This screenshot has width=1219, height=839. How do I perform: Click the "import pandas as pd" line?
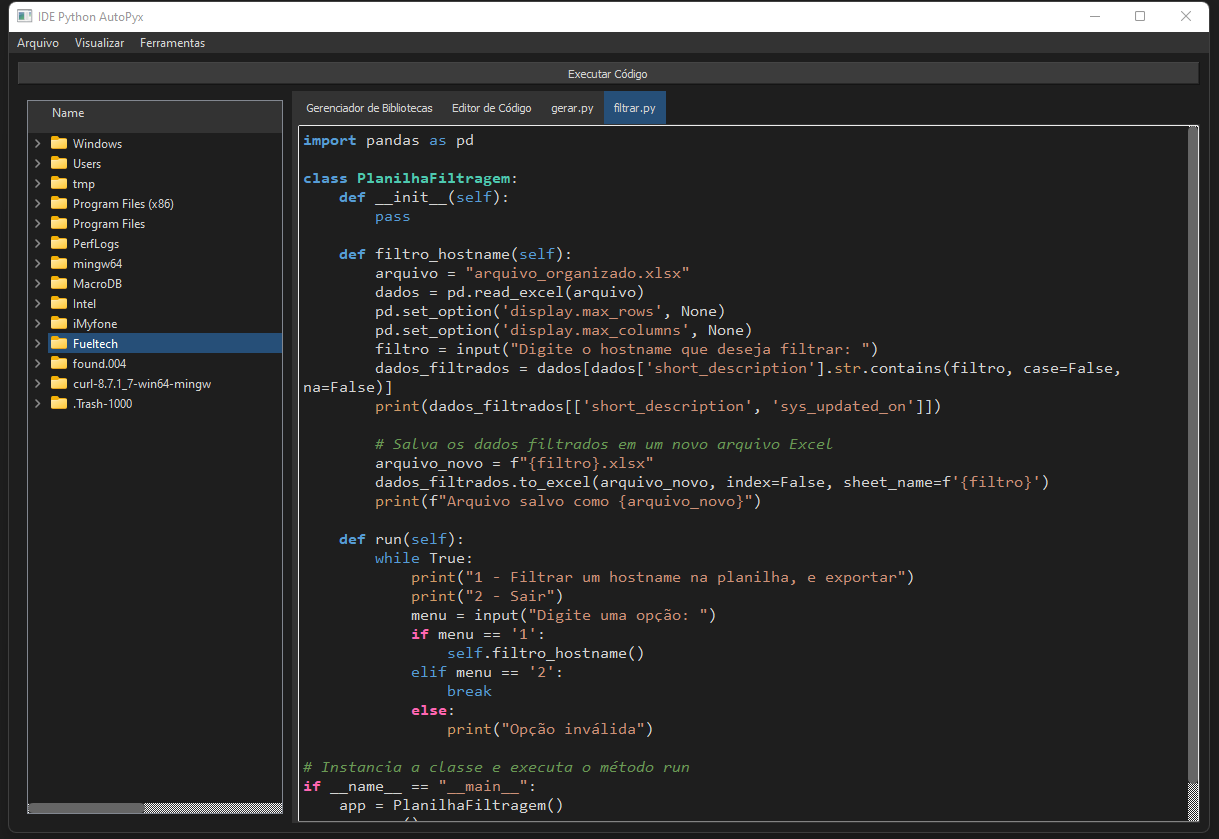point(388,140)
